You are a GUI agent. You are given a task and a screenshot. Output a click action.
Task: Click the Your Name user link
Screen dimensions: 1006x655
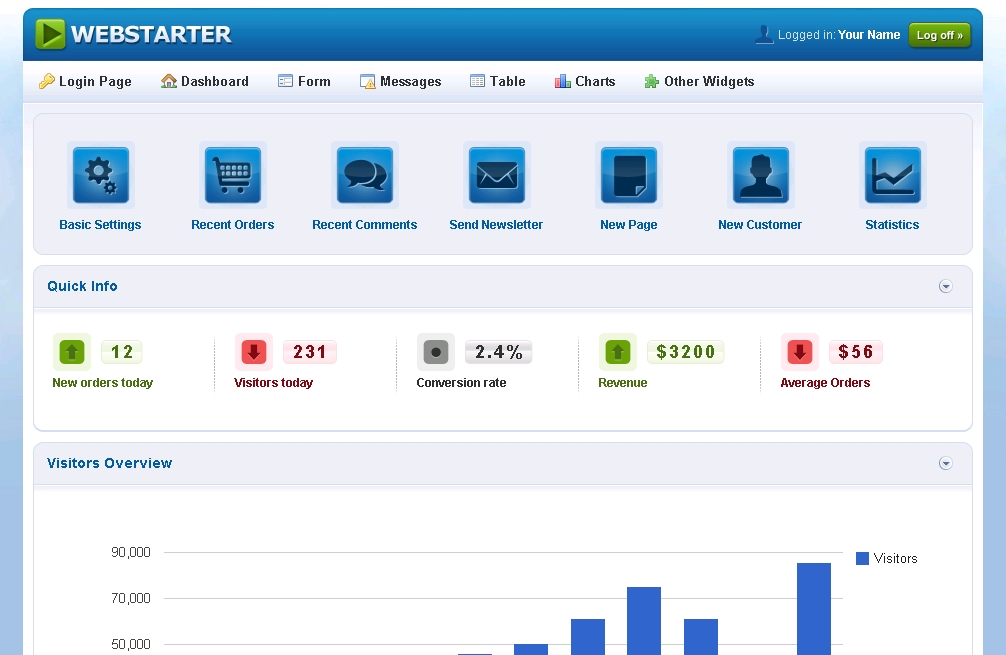(868, 35)
